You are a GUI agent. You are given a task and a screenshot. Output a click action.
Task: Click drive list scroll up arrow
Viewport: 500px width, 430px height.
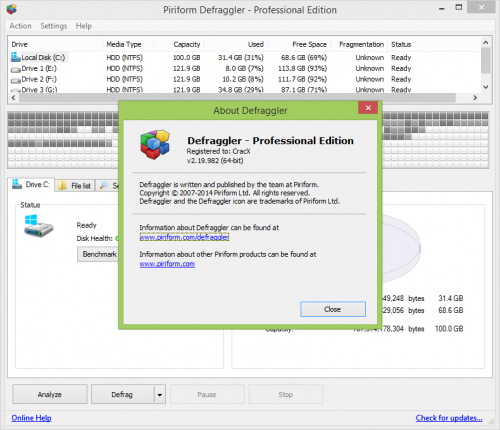coord(486,42)
